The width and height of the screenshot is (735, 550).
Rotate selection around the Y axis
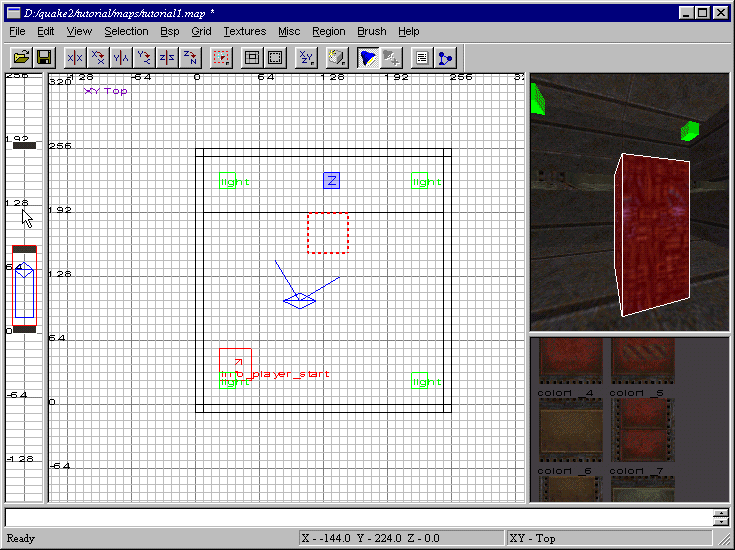[x=144, y=58]
